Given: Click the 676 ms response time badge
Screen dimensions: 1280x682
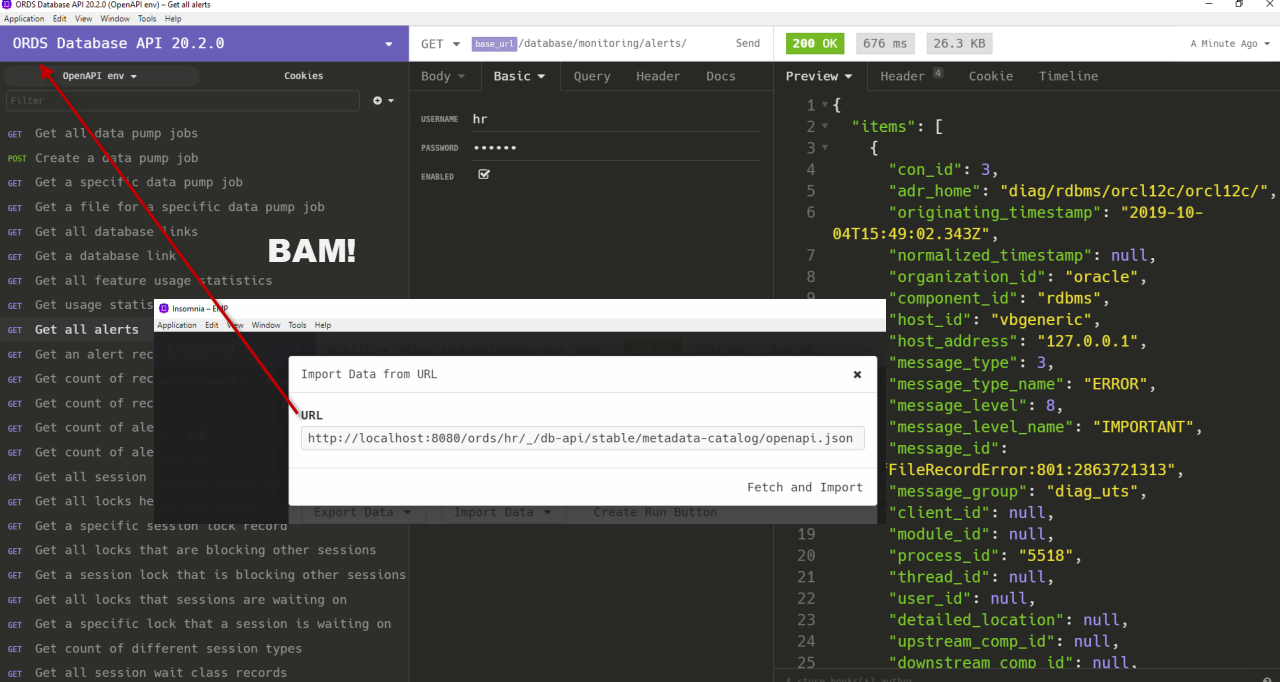Looking at the screenshot, I should click(x=885, y=44).
